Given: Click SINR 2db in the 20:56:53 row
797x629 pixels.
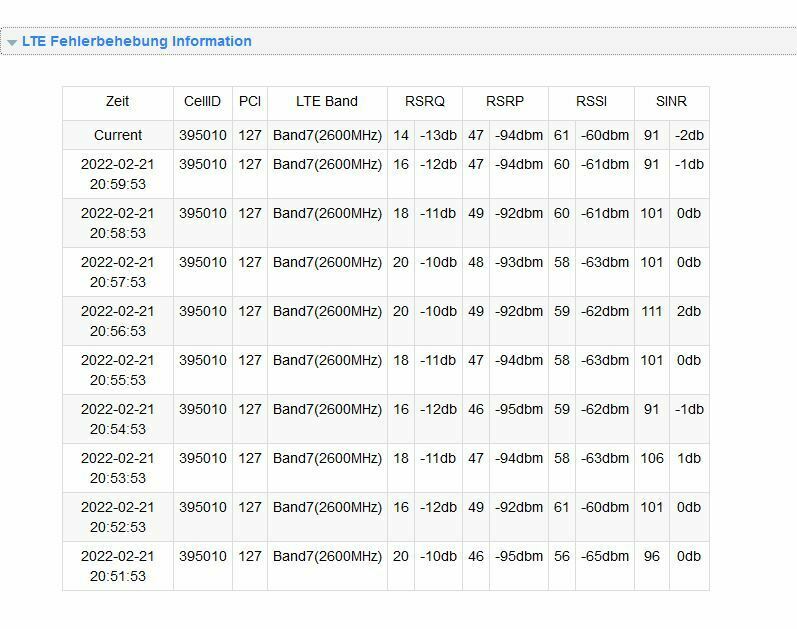Looking at the screenshot, I should point(689,311).
